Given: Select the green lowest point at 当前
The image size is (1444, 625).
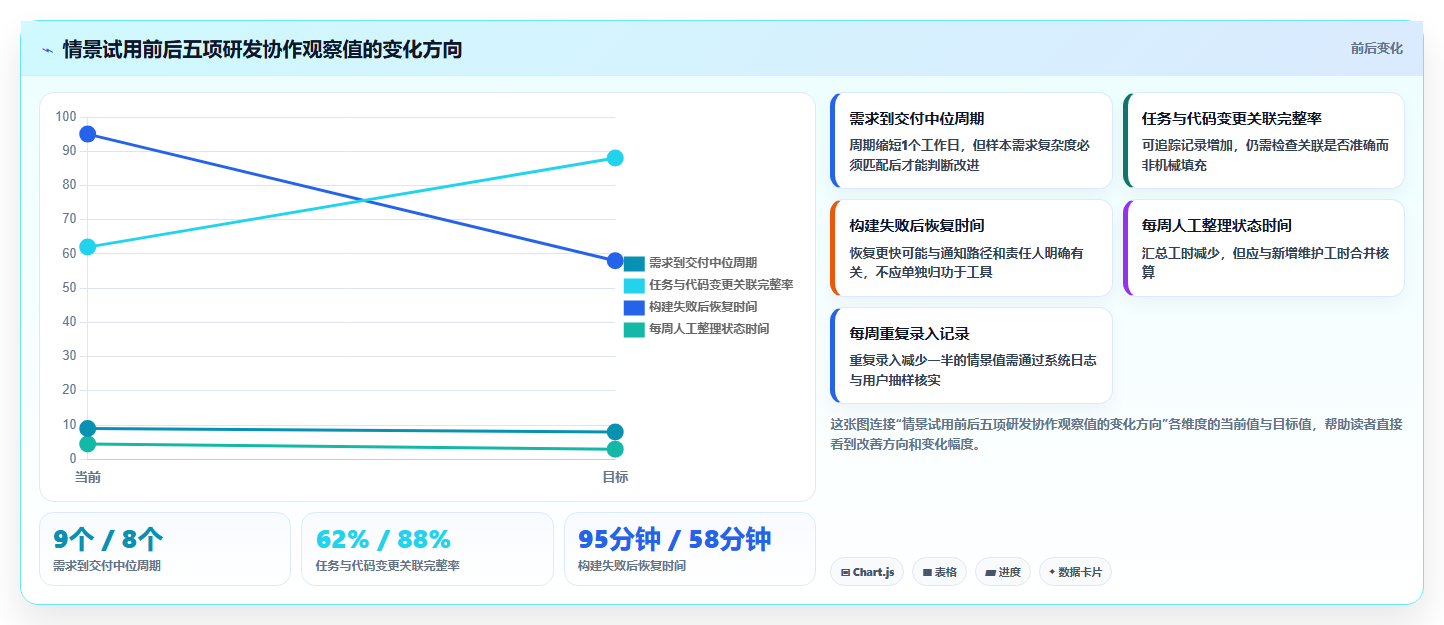Looking at the screenshot, I should click(88, 444).
